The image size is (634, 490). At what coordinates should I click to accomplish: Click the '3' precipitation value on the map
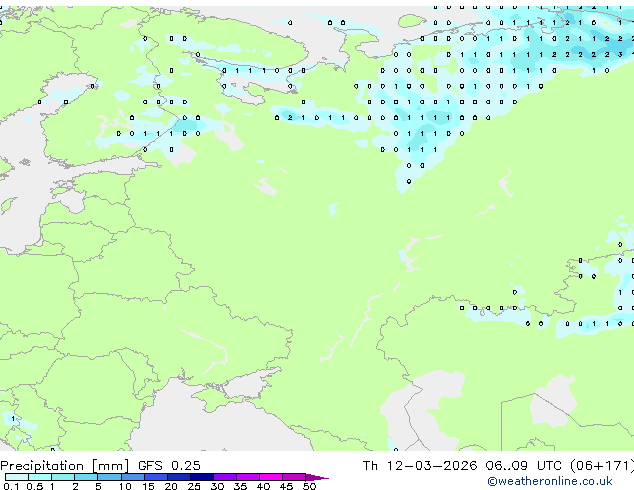click(x=620, y=55)
